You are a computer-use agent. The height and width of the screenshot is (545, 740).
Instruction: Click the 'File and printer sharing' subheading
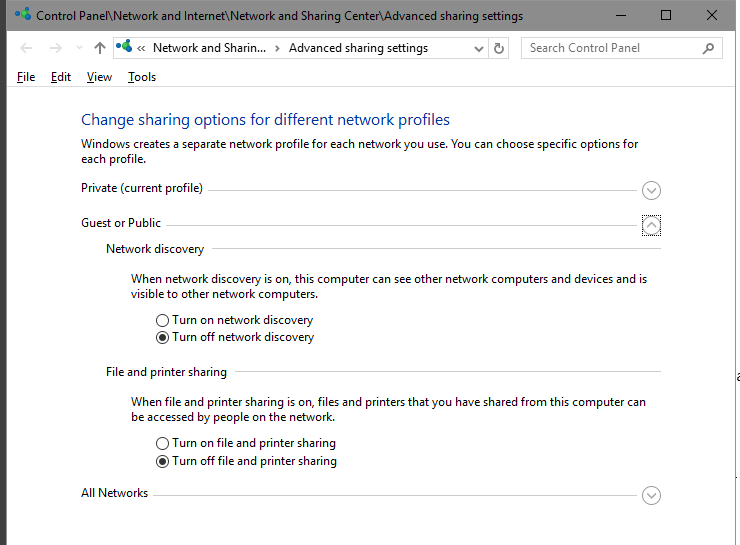(166, 372)
